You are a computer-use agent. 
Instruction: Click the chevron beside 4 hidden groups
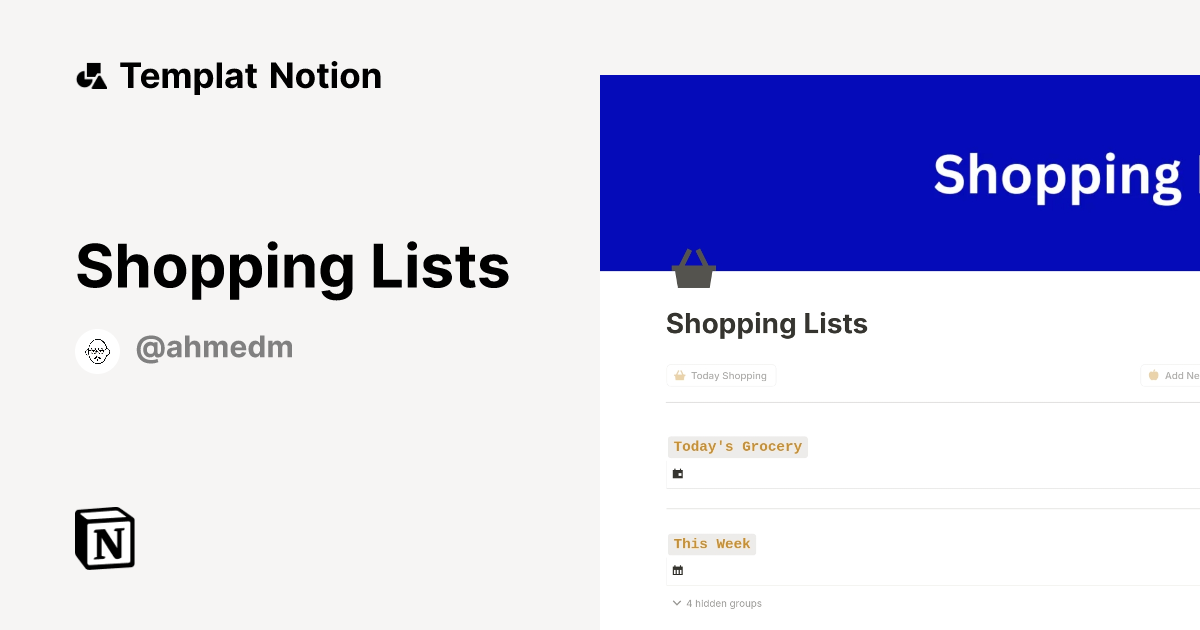point(677,603)
